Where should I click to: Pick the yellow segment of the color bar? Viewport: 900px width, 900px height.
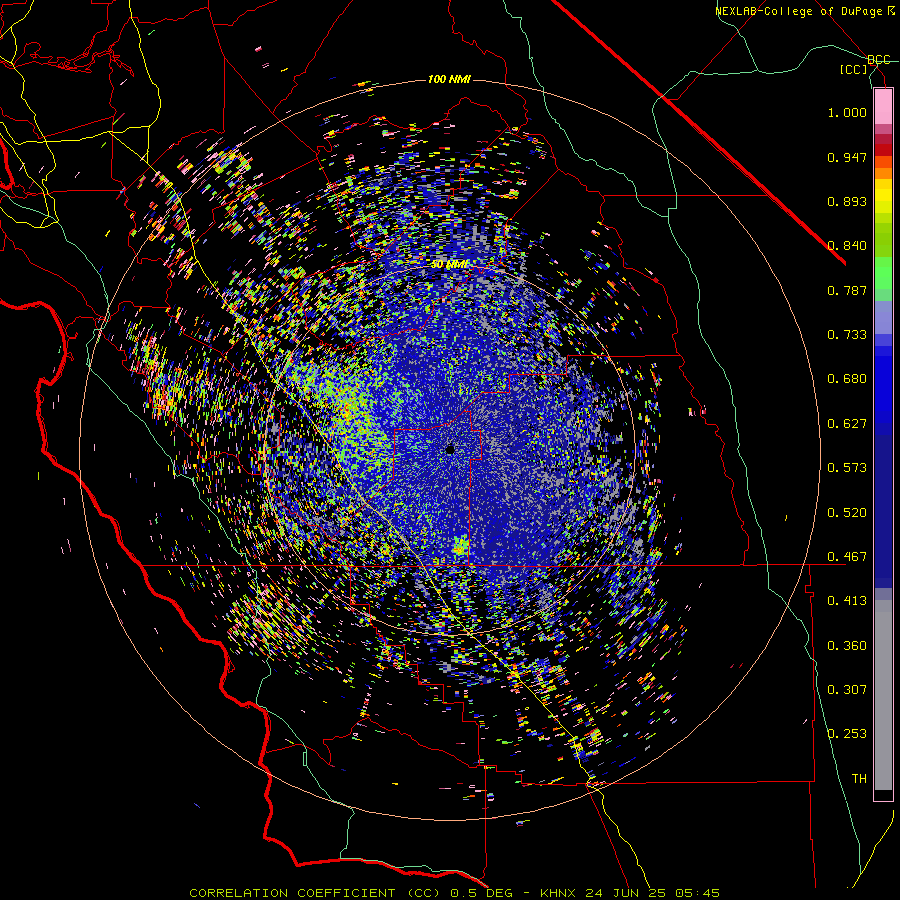pos(883,196)
